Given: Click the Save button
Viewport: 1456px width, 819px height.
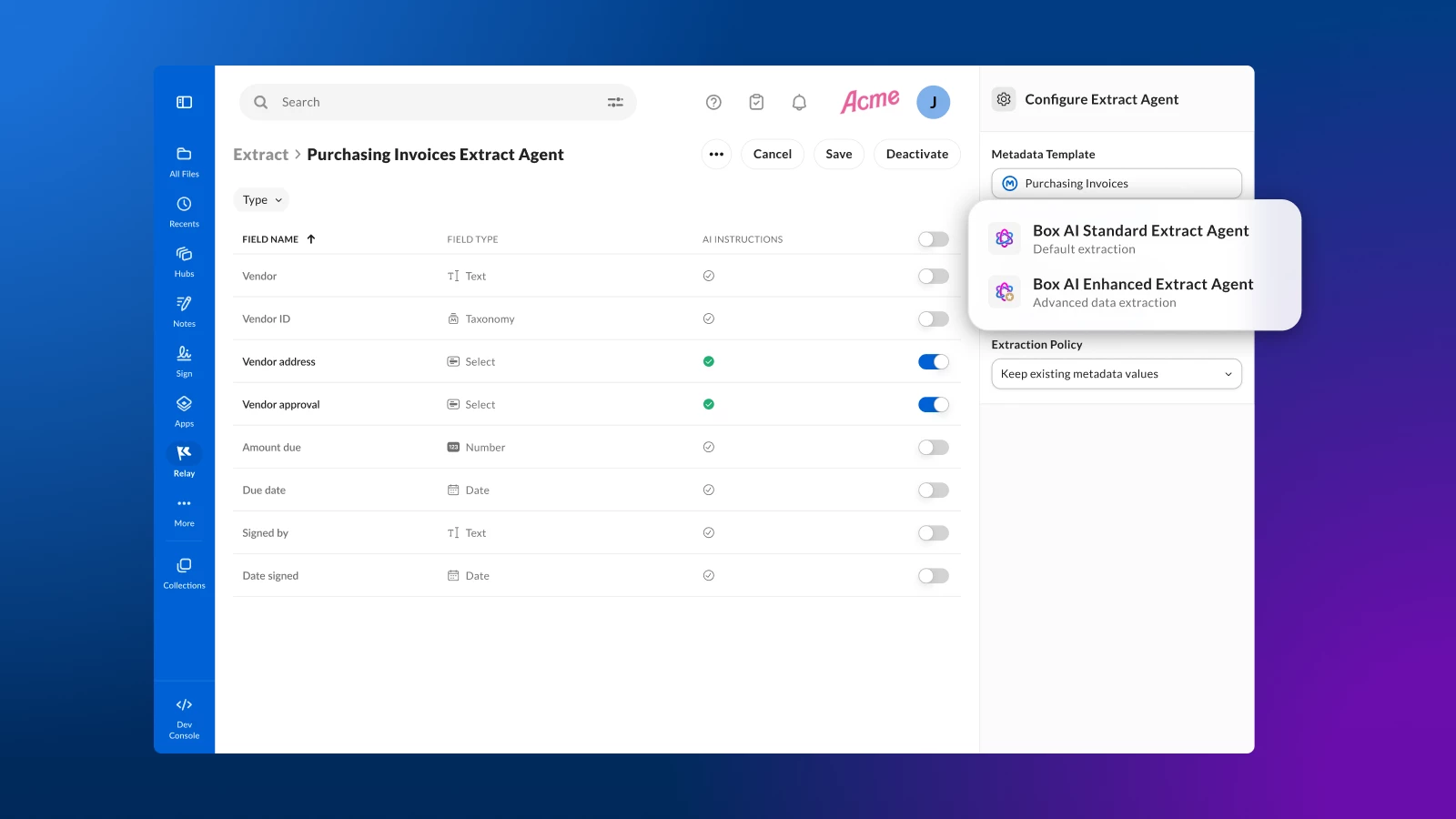Looking at the screenshot, I should [839, 154].
